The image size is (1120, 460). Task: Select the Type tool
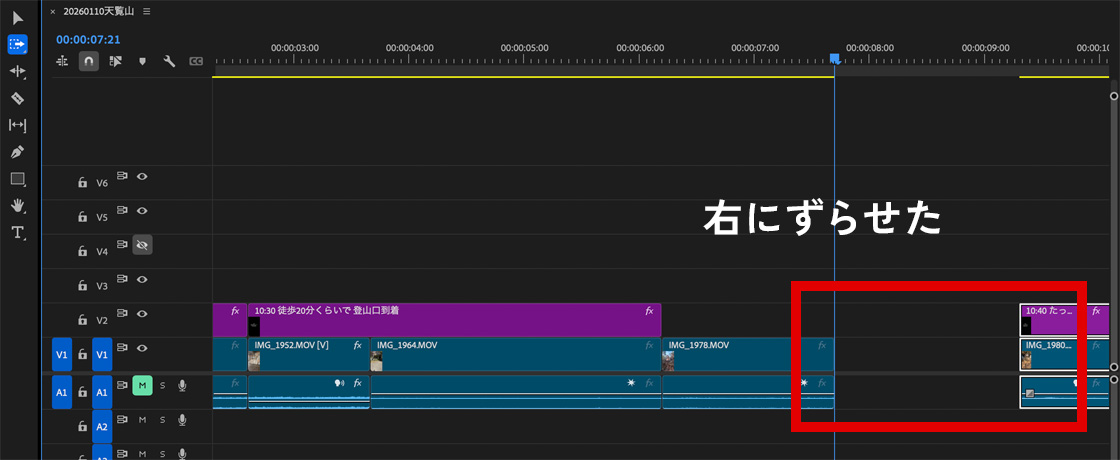click(17, 232)
